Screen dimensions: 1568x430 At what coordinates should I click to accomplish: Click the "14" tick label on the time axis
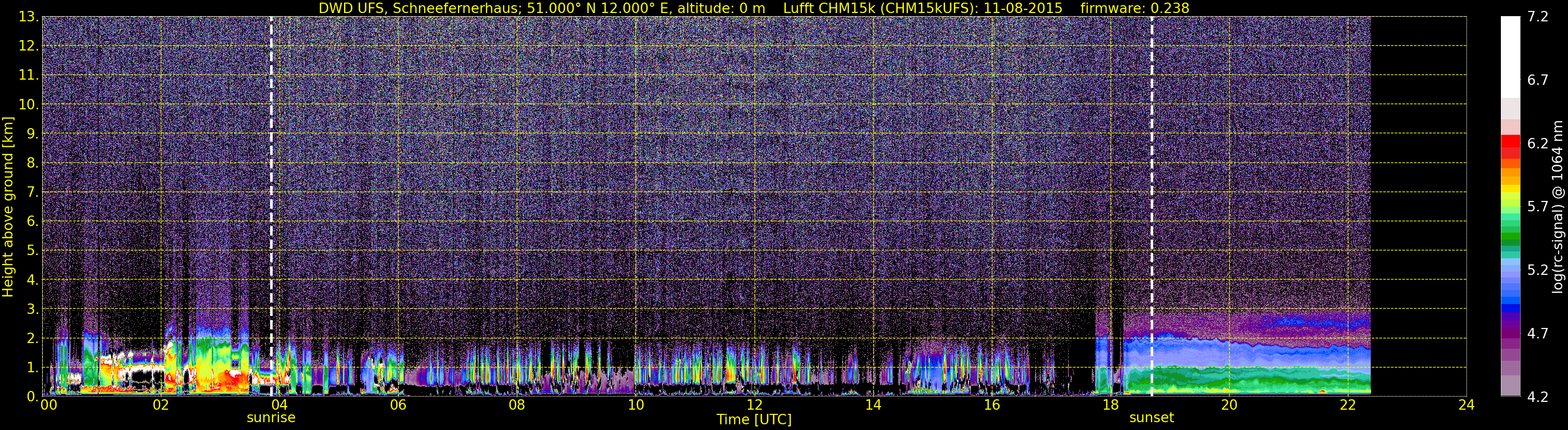click(873, 406)
